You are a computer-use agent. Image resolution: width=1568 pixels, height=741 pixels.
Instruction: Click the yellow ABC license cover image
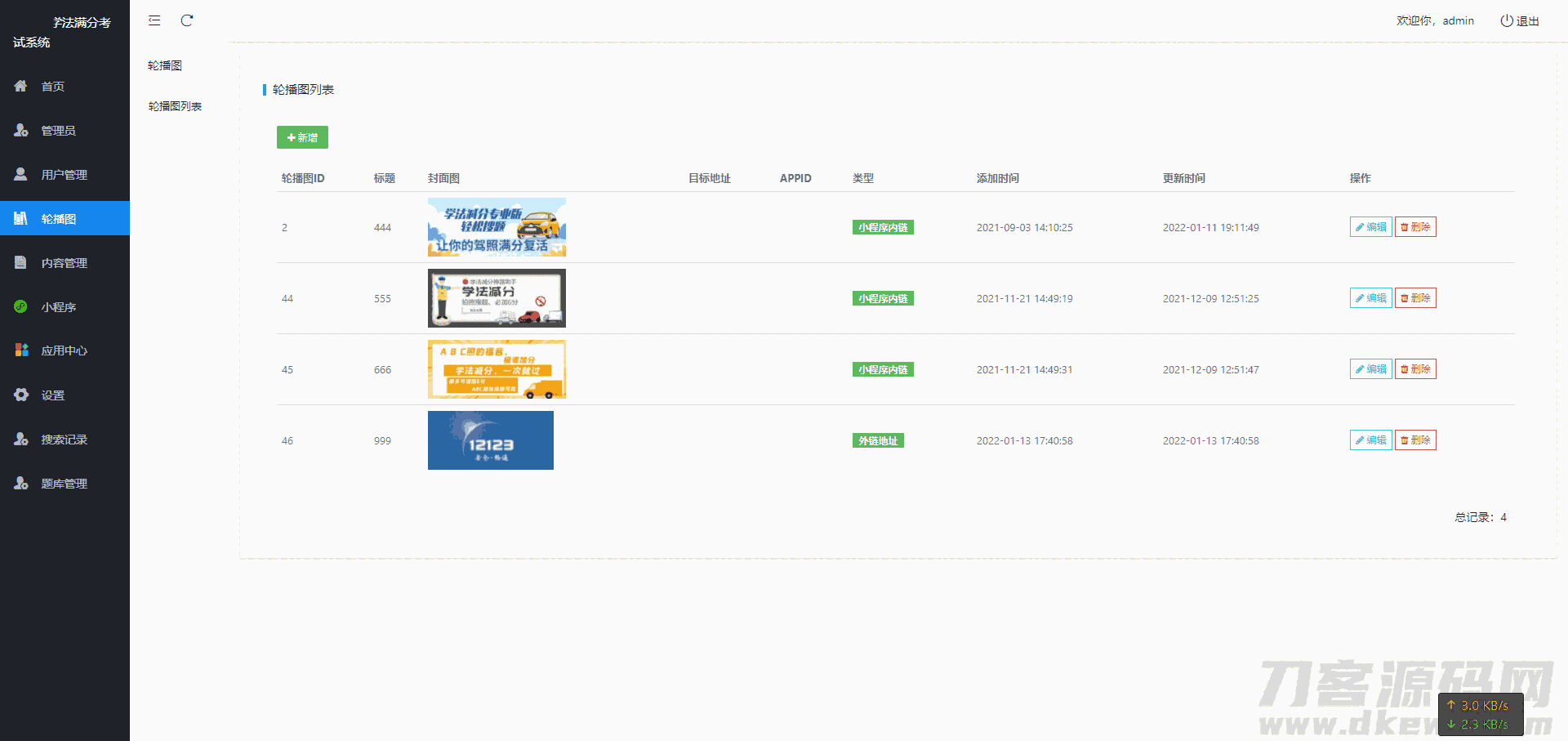tap(497, 369)
